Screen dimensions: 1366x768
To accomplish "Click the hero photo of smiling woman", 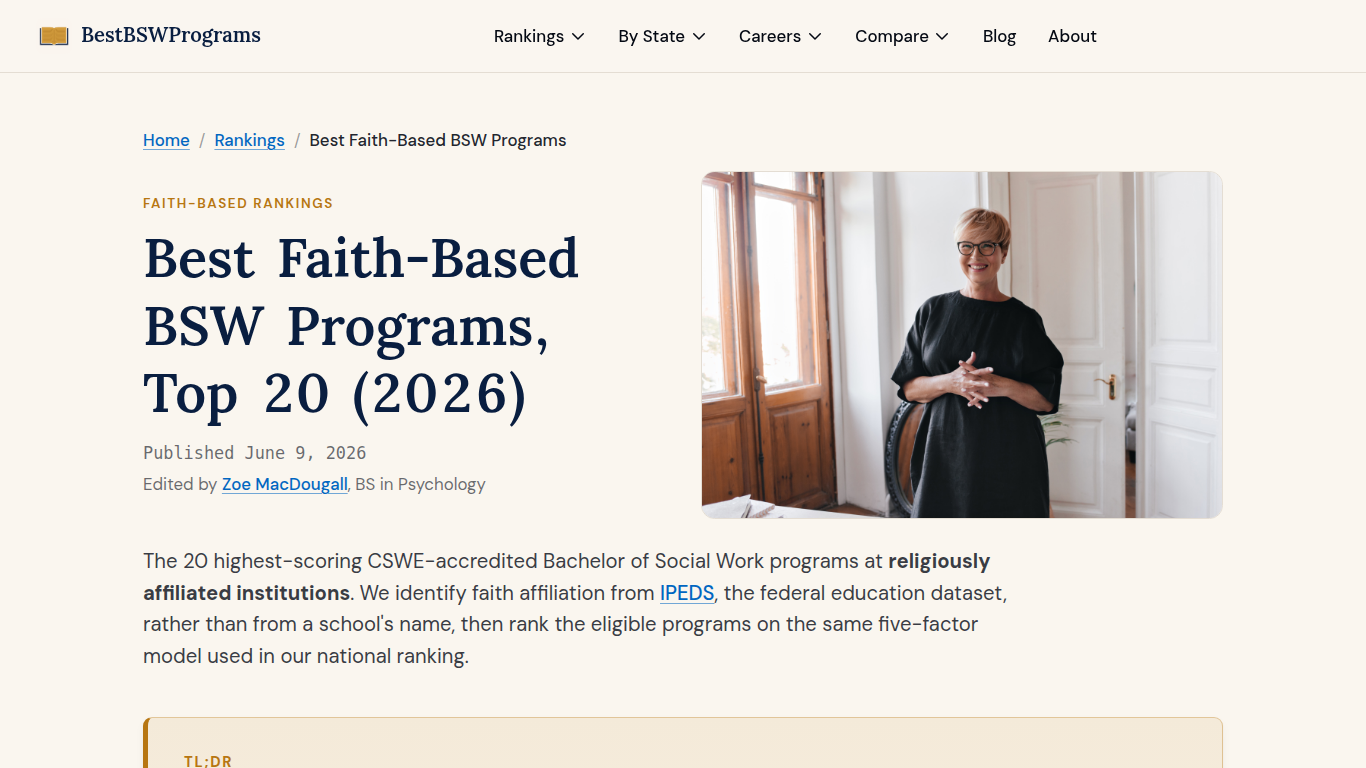I will point(962,345).
